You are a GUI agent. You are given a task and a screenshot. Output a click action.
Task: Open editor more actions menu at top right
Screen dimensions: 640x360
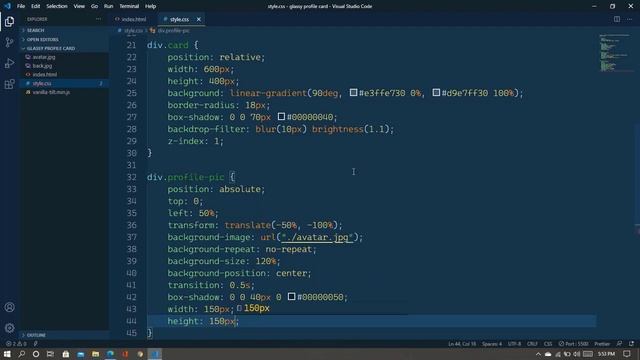tap(630, 19)
